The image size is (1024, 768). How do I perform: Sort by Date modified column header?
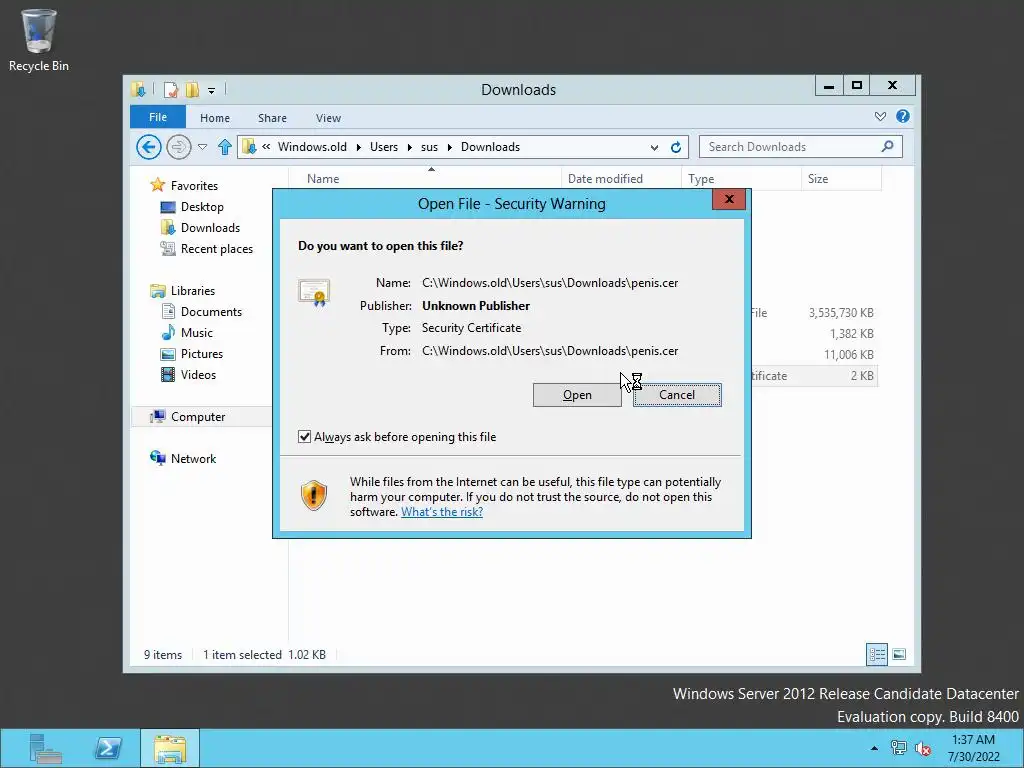pyautogui.click(x=620, y=179)
